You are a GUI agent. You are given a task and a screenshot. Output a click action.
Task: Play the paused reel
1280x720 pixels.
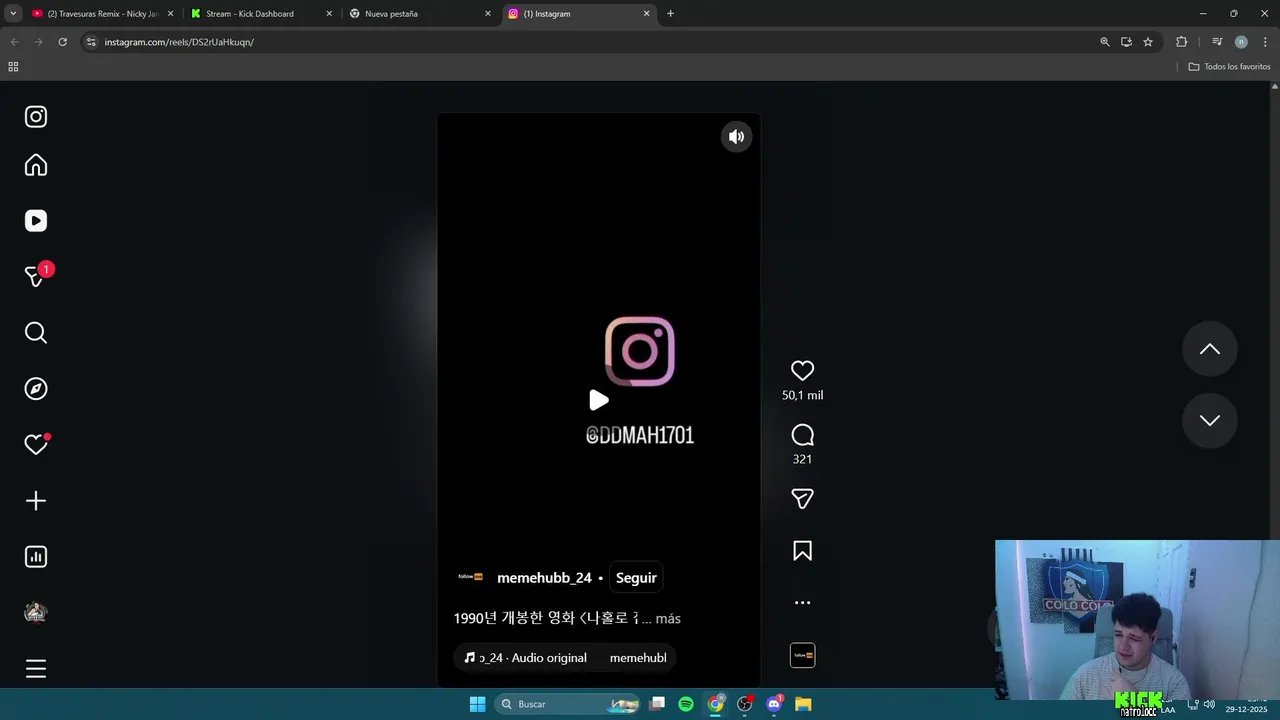pyautogui.click(x=598, y=400)
